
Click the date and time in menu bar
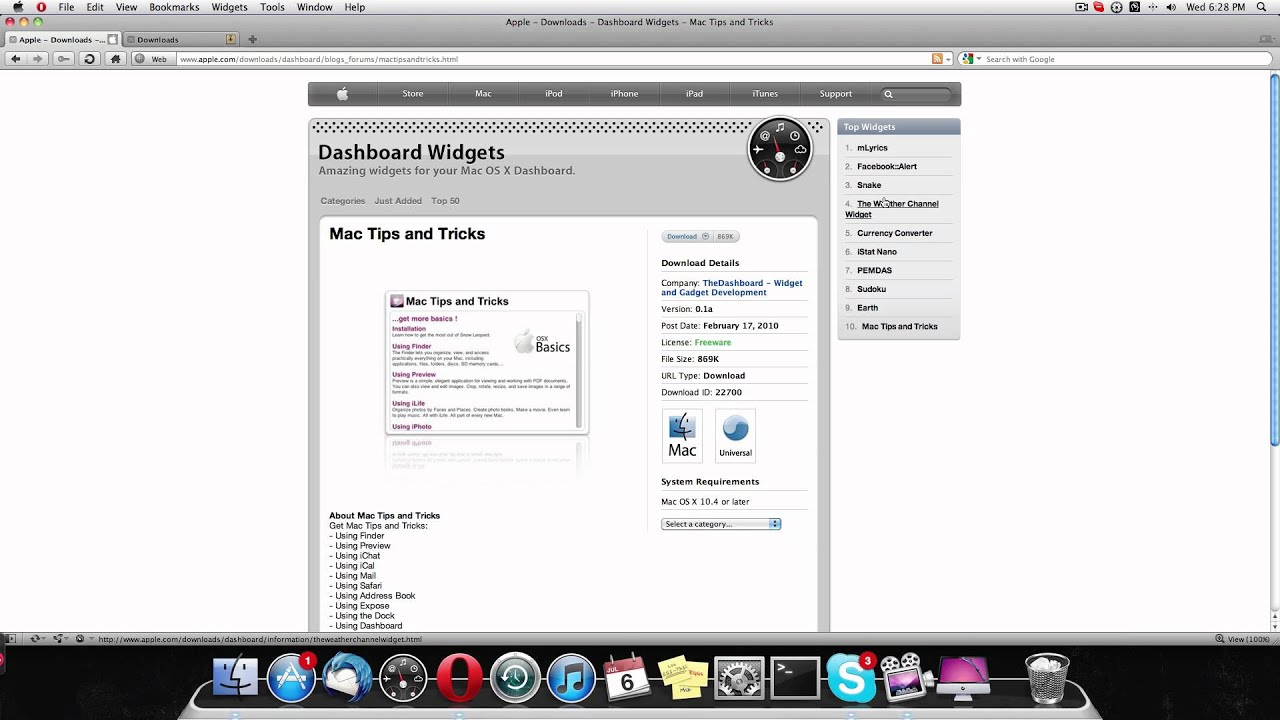pos(1216,7)
